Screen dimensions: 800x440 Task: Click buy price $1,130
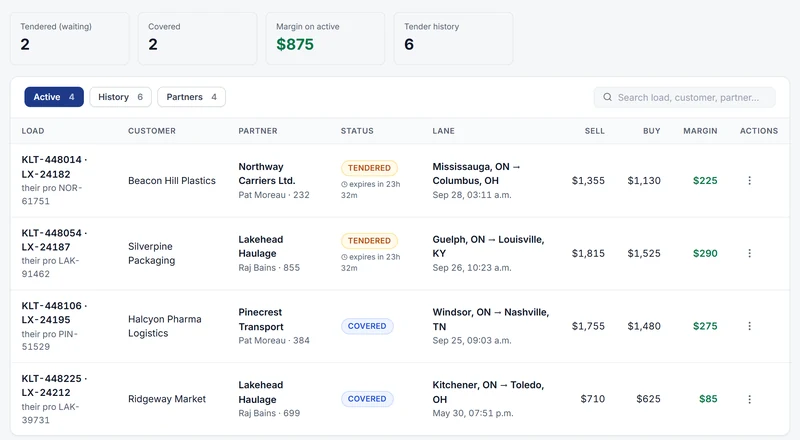pos(644,181)
